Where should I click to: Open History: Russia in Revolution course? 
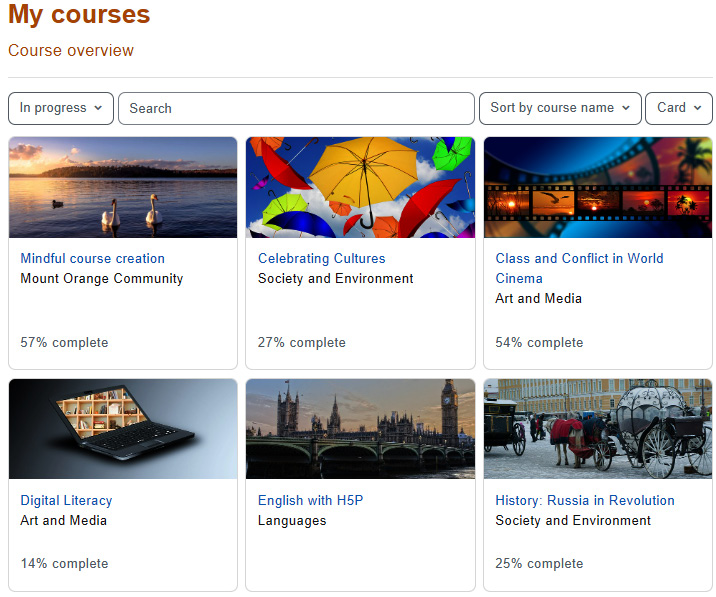tap(585, 500)
